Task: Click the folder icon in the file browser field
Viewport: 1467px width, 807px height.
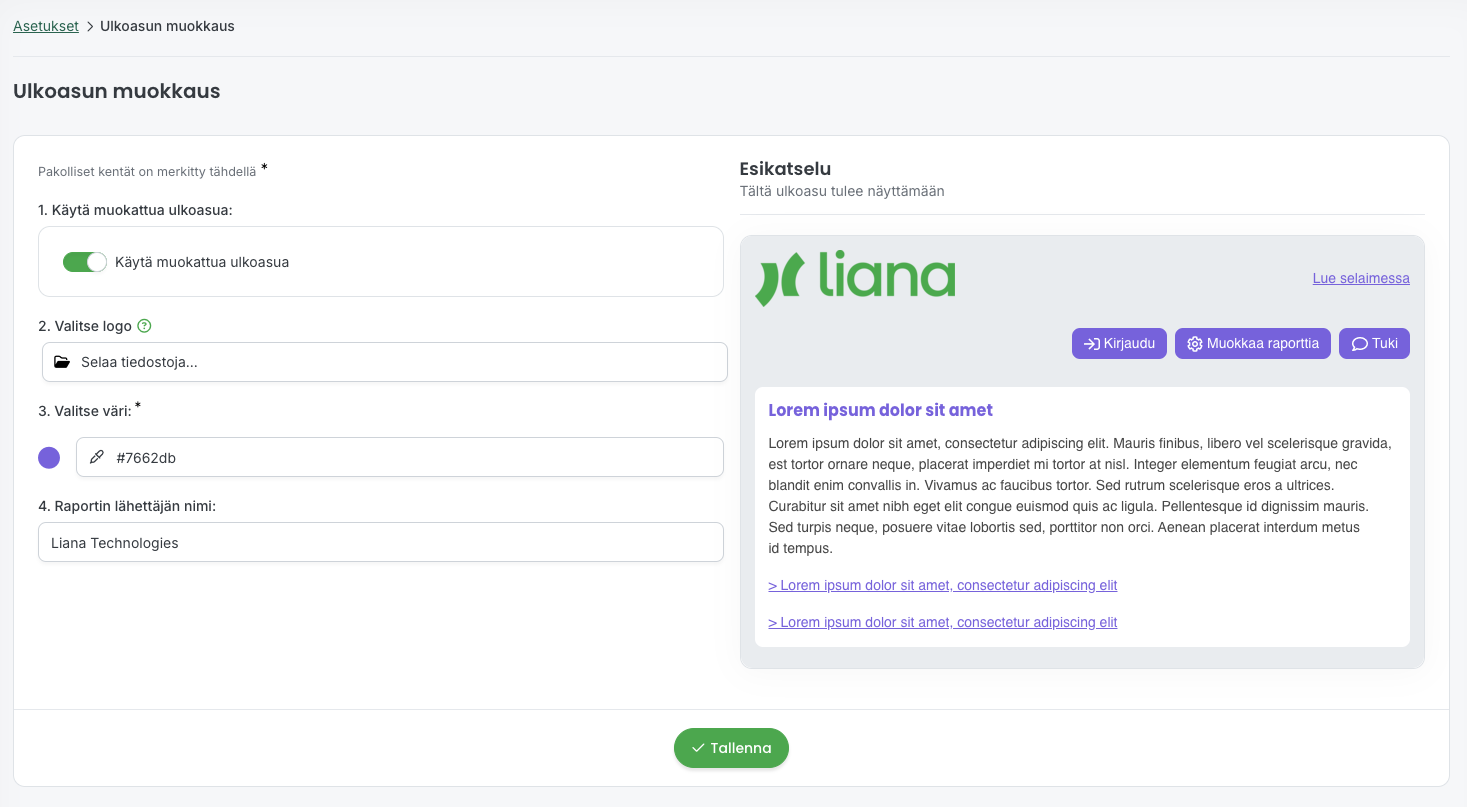Action: pos(62,362)
